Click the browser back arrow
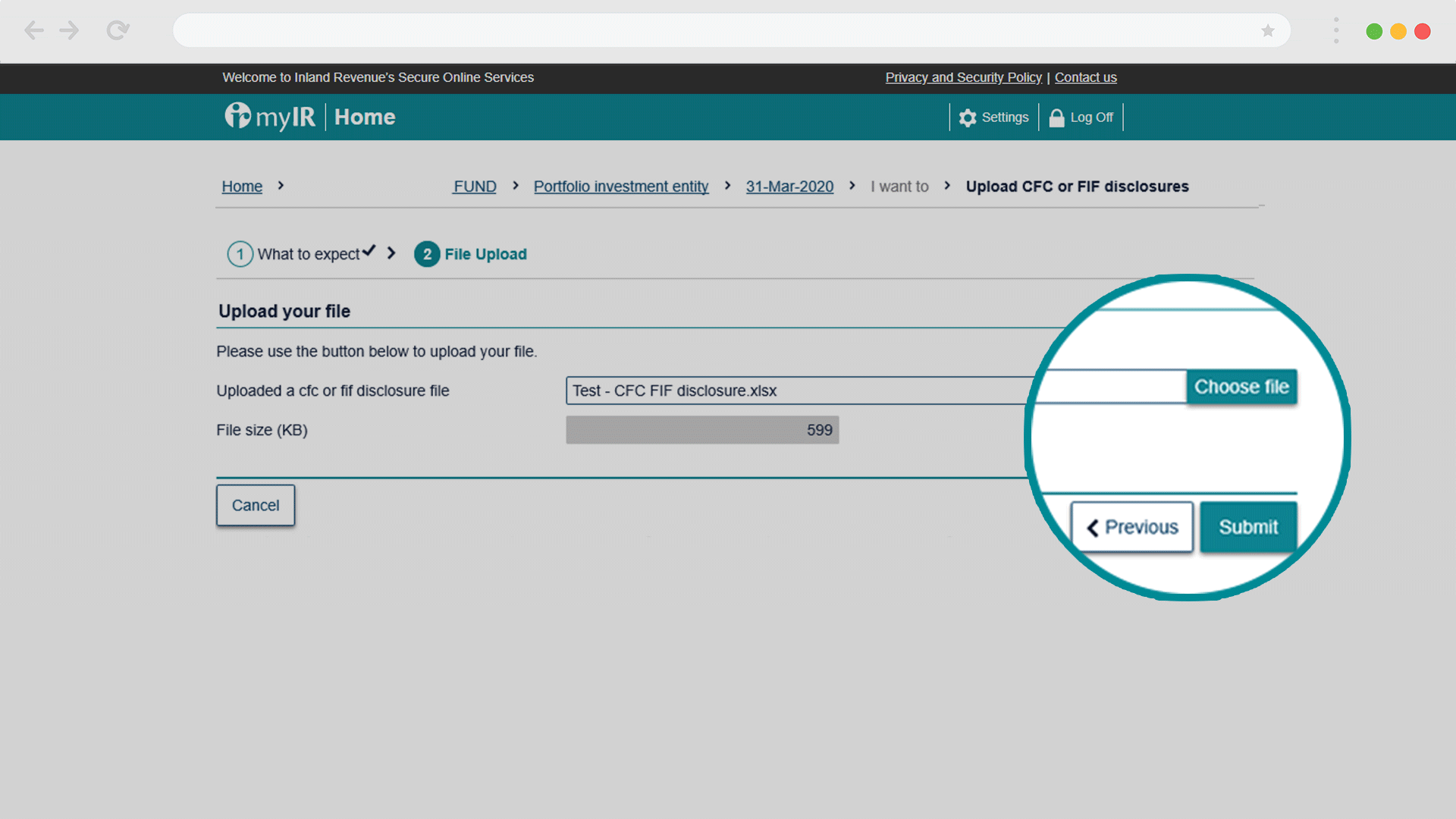The image size is (1456, 819). coord(33,30)
